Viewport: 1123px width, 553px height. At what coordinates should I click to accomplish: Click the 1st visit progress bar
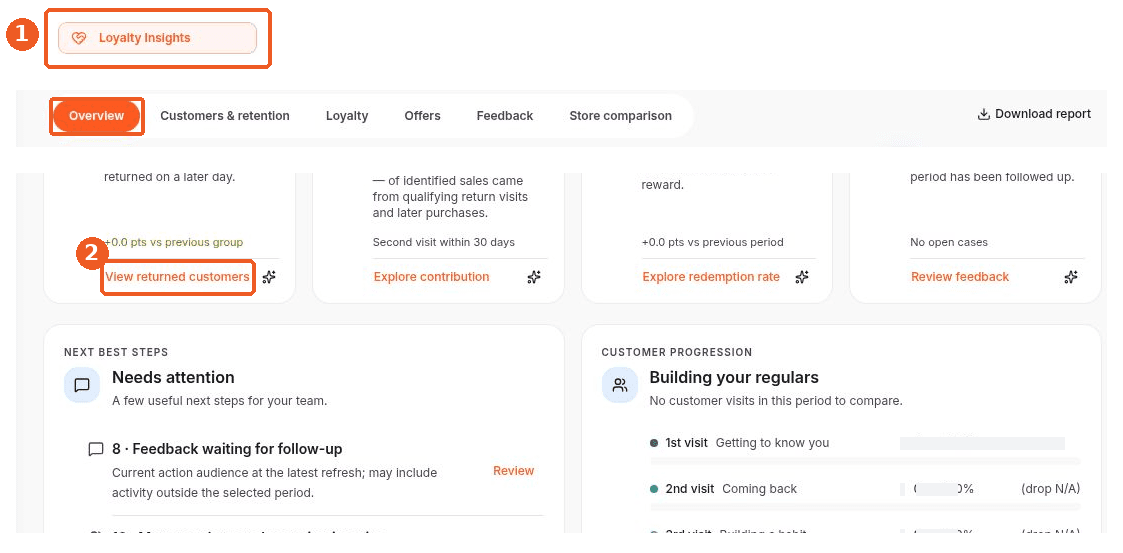(865, 461)
